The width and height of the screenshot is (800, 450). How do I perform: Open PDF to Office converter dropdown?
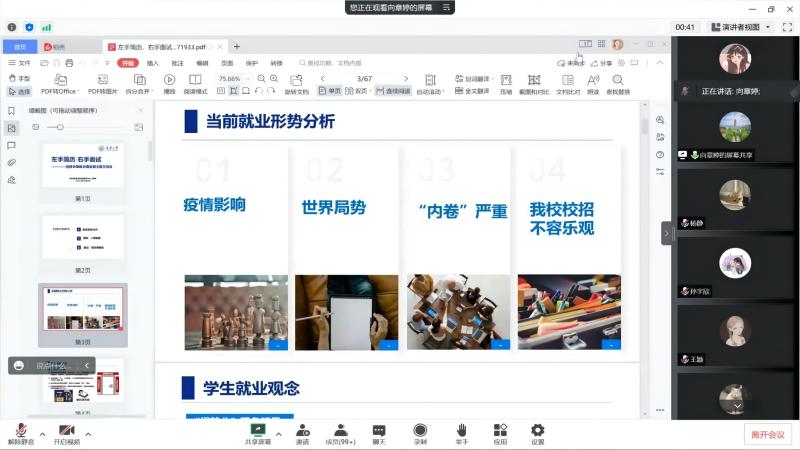[x=60, y=84]
